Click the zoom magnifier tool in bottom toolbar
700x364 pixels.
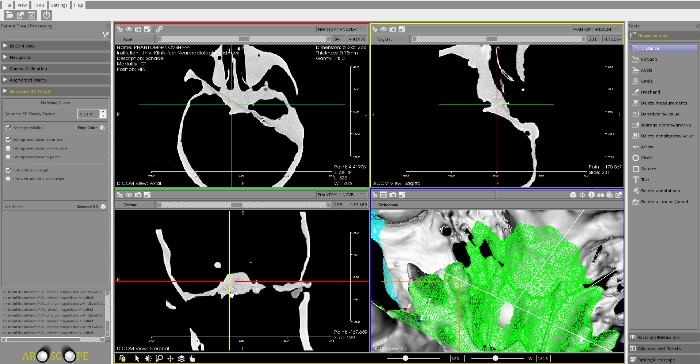159,358
